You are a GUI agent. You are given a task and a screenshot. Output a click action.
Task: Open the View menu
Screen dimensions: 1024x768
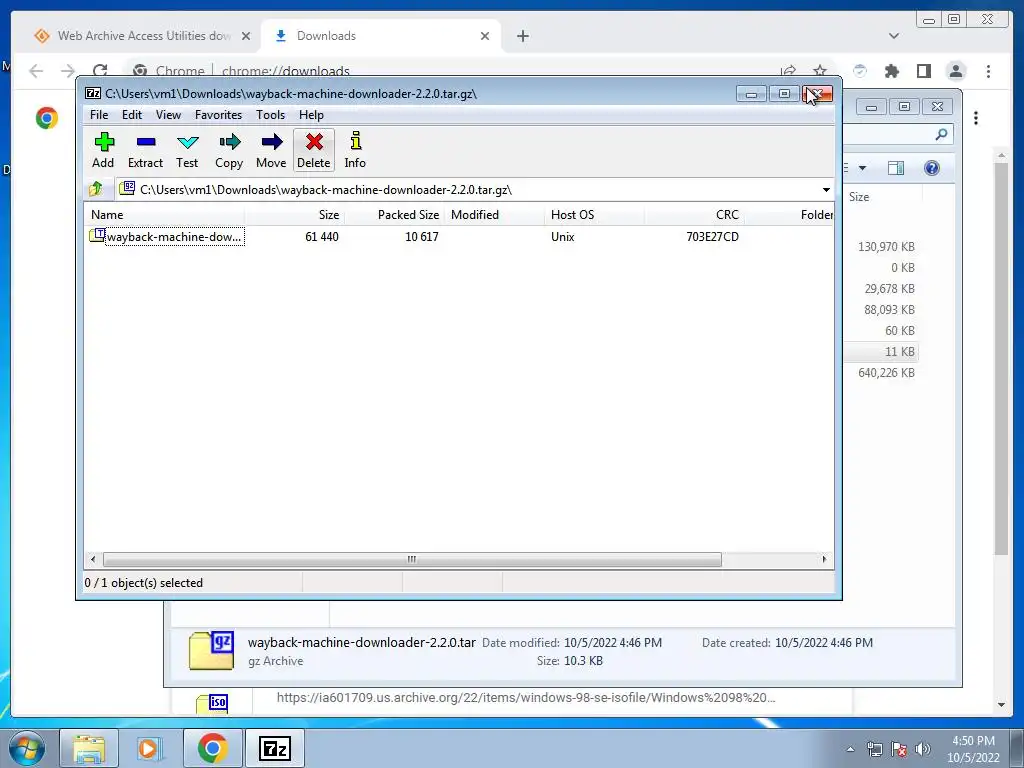point(168,115)
